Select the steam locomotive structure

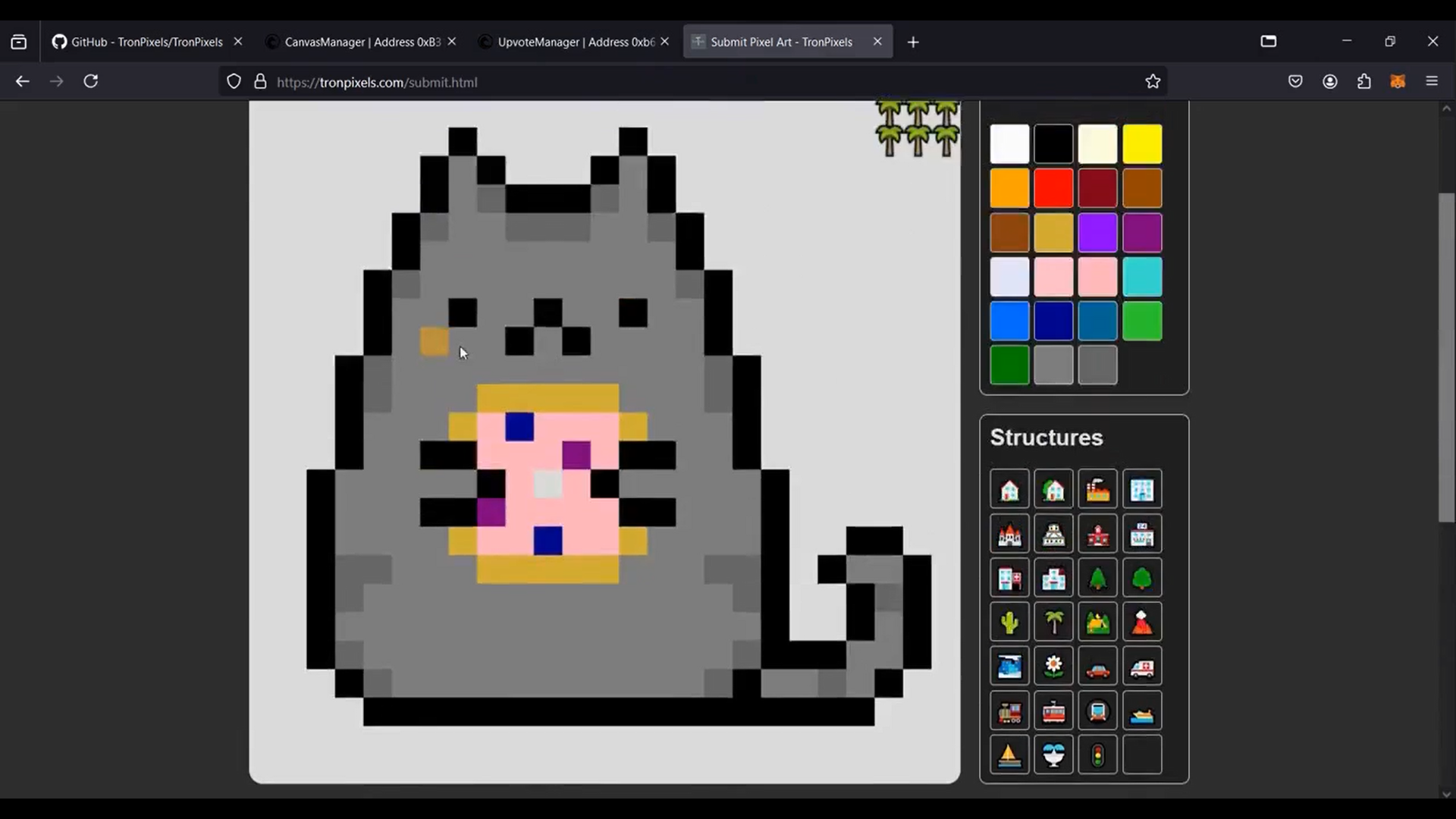click(1009, 711)
